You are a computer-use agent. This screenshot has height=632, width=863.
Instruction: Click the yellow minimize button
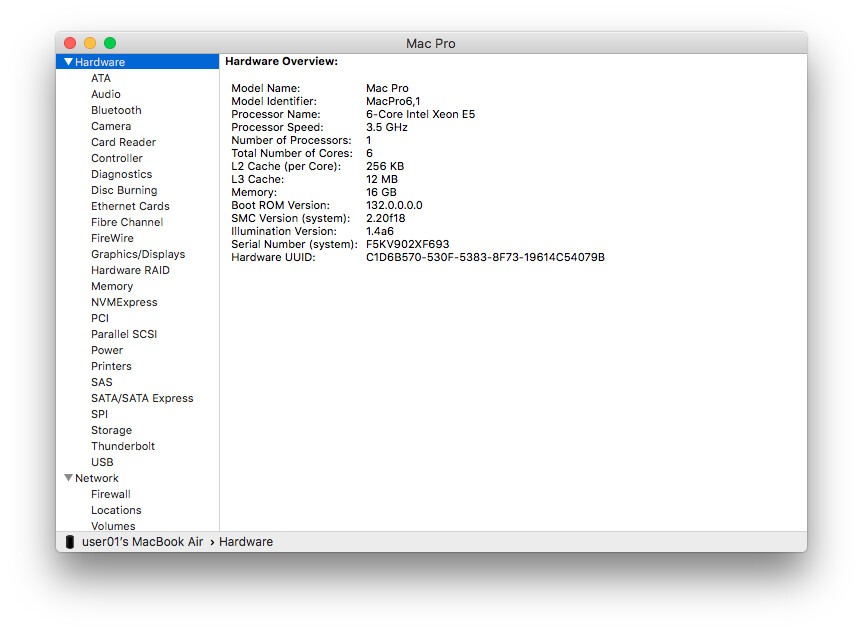tap(90, 43)
